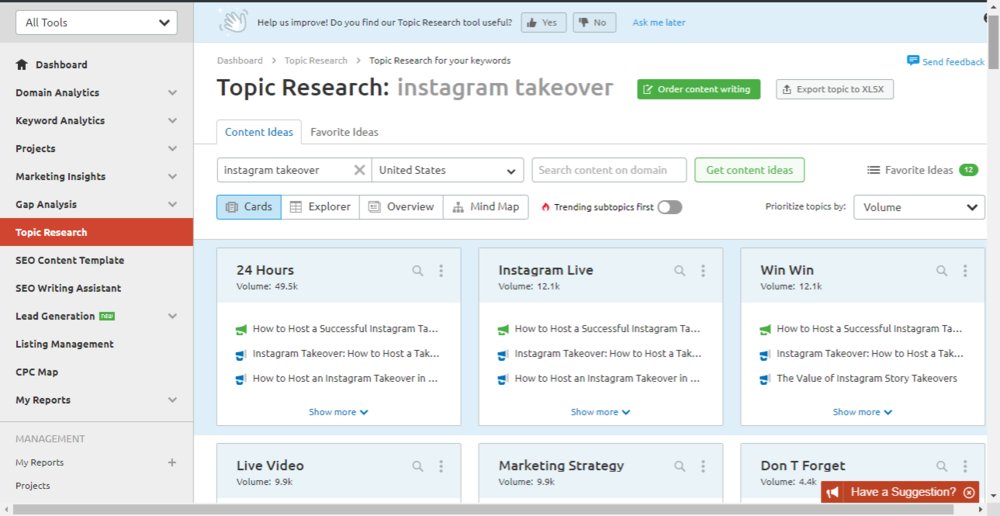Click the search icon on the Marketing Strategy card
1000x516 pixels.
point(680,466)
